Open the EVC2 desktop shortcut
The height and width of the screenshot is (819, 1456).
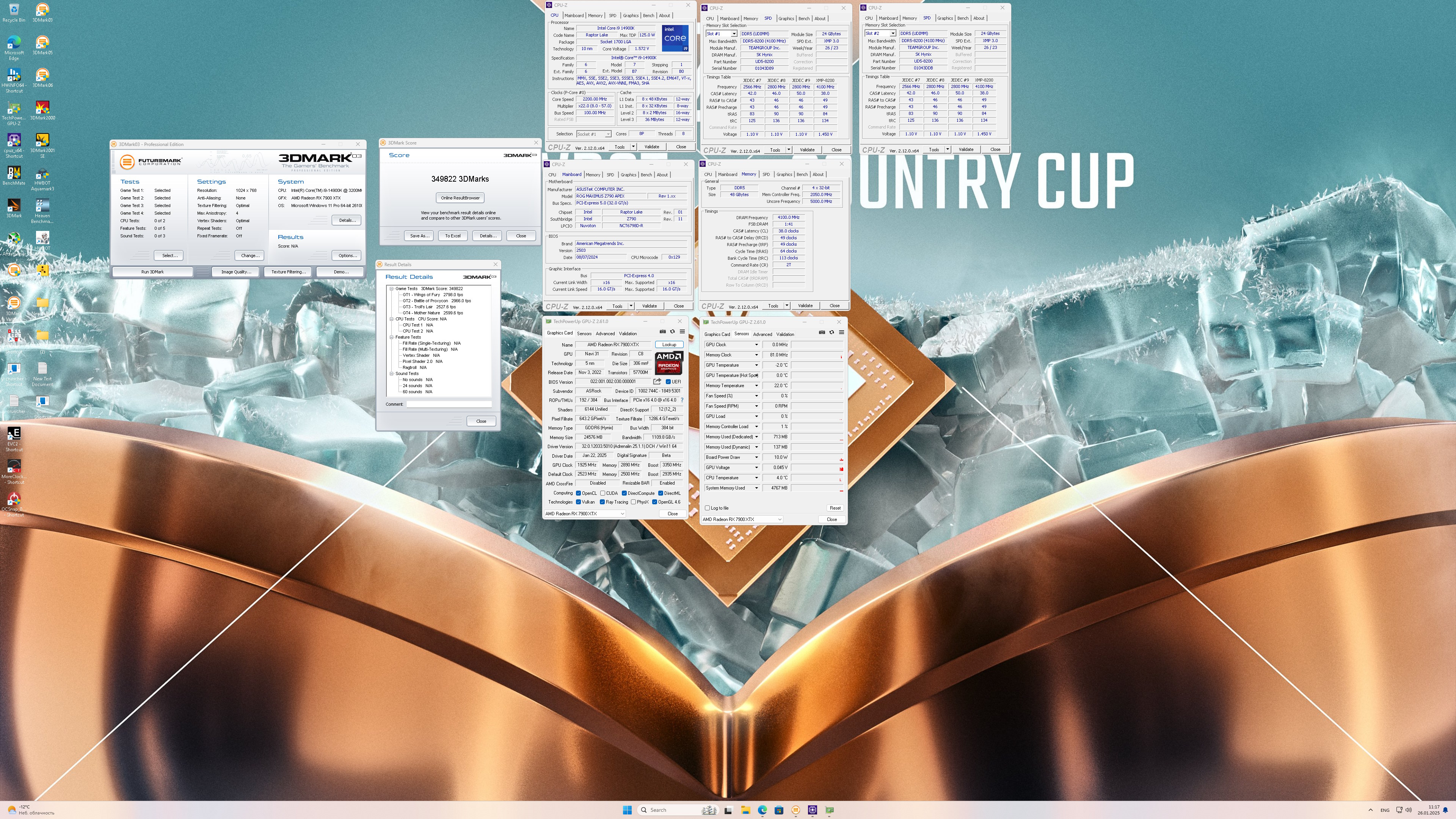pos(14,439)
